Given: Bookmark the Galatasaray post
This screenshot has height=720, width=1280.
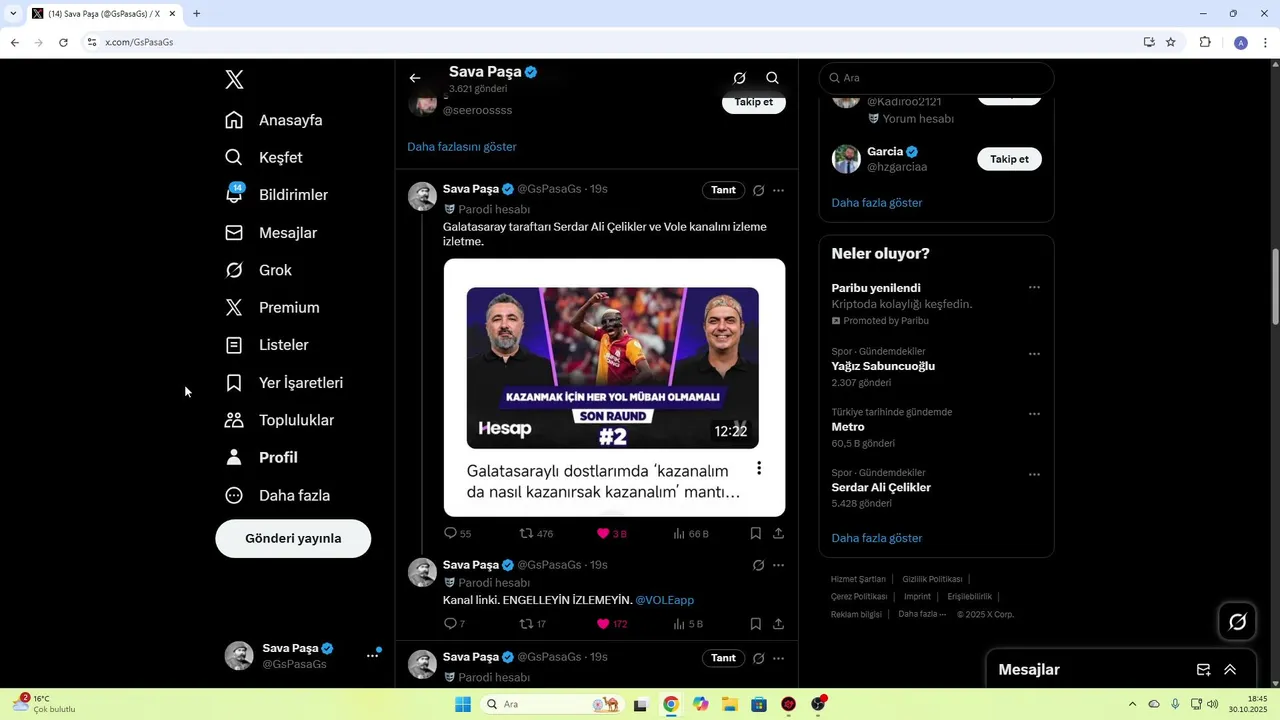Looking at the screenshot, I should pyautogui.click(x=756, y=534).
